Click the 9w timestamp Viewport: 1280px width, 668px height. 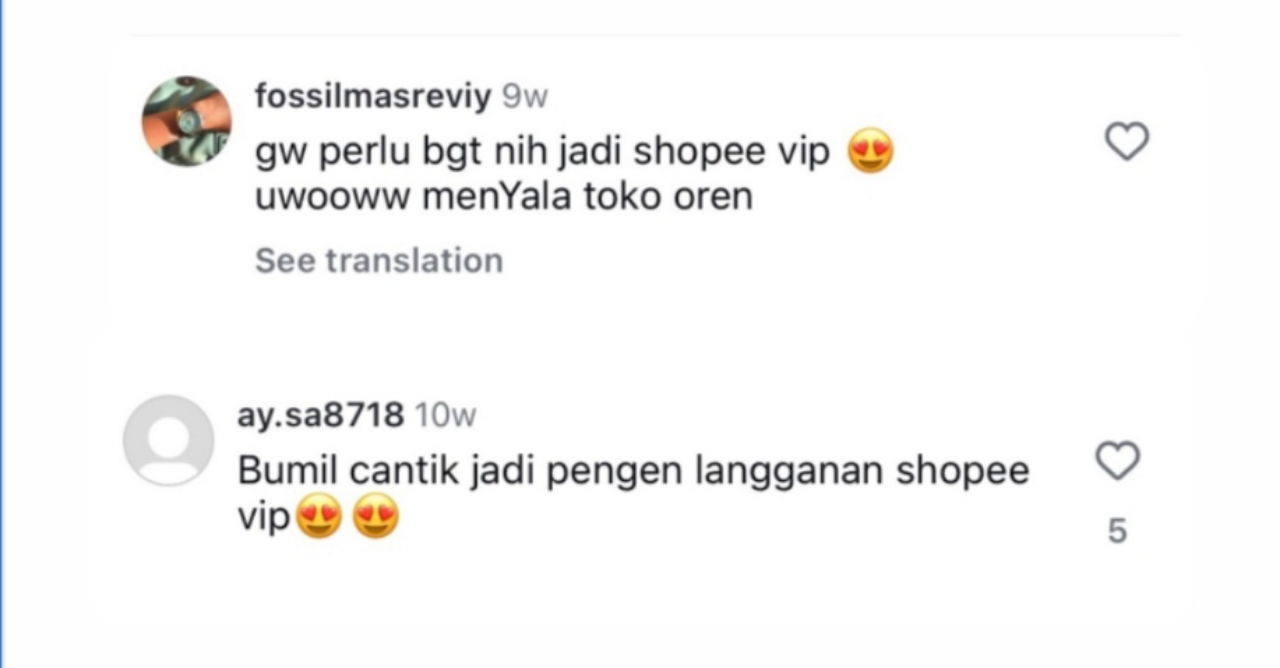[x=525, y=97]
